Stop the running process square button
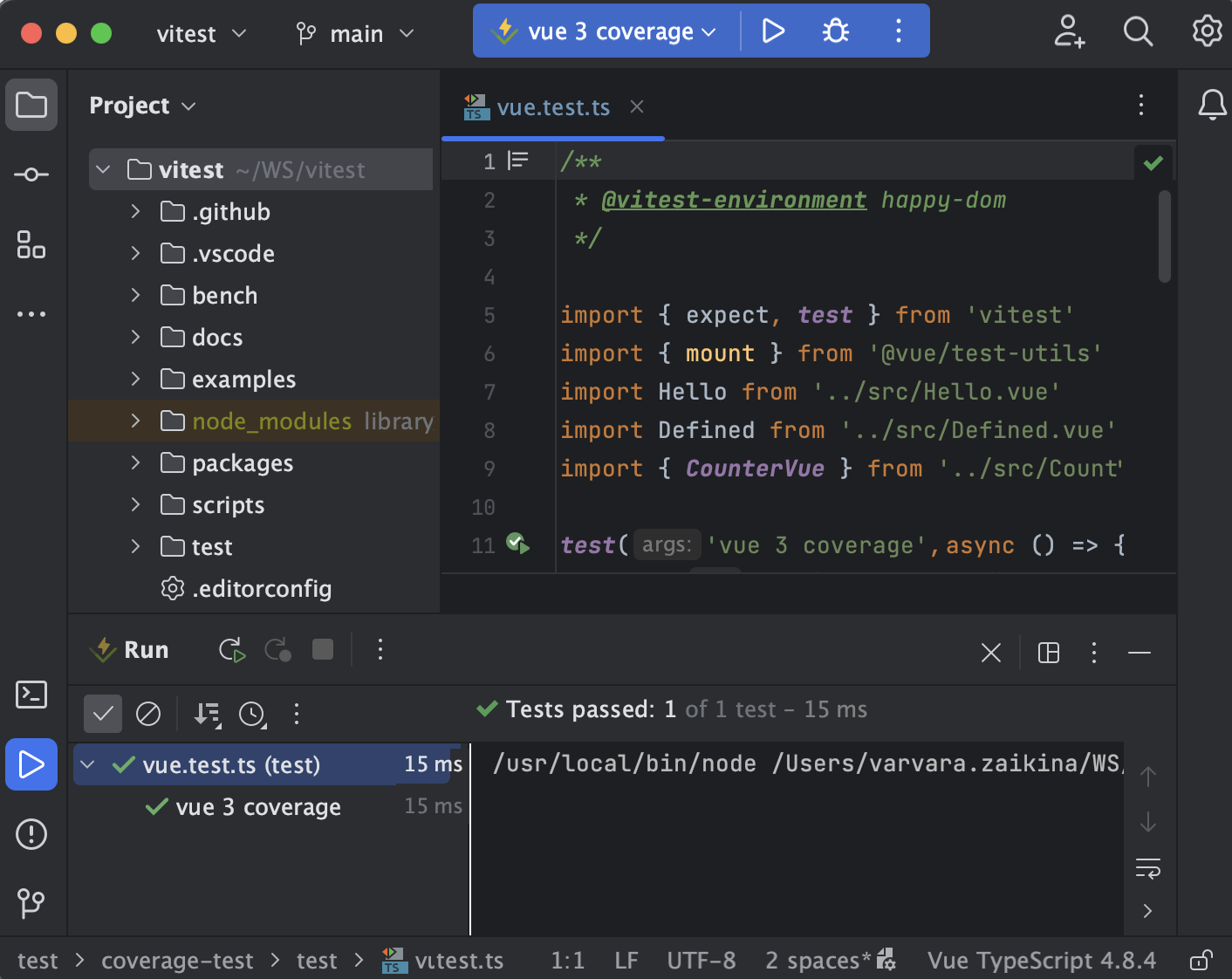 click(323, 650)
